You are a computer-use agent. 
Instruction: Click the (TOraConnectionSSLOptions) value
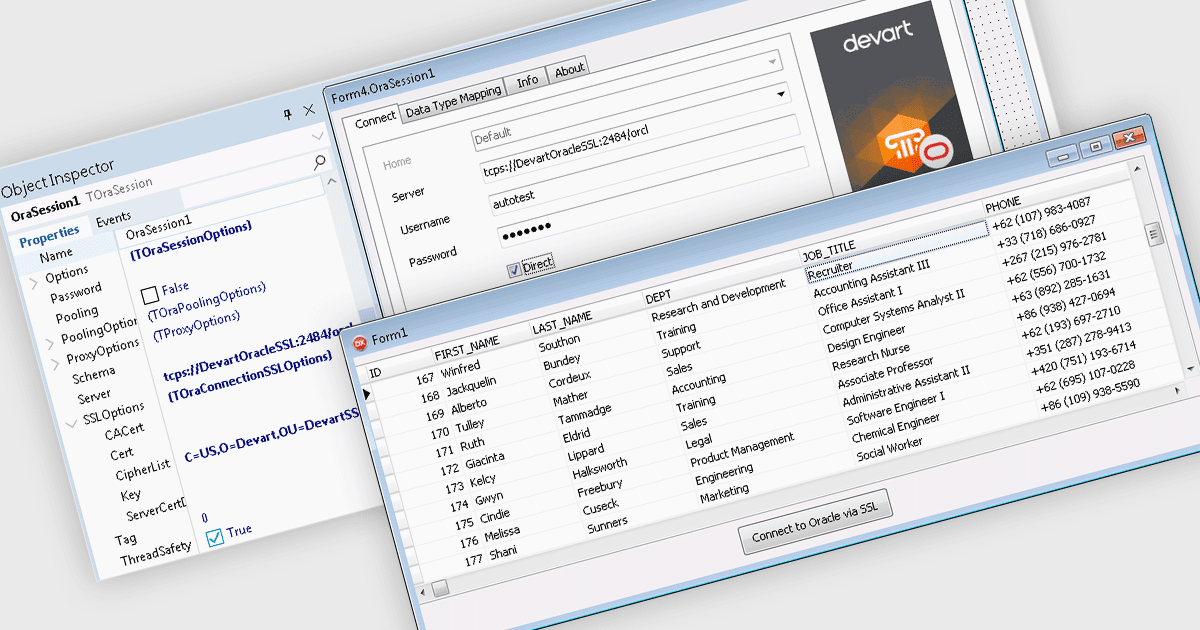click(249, 376)
